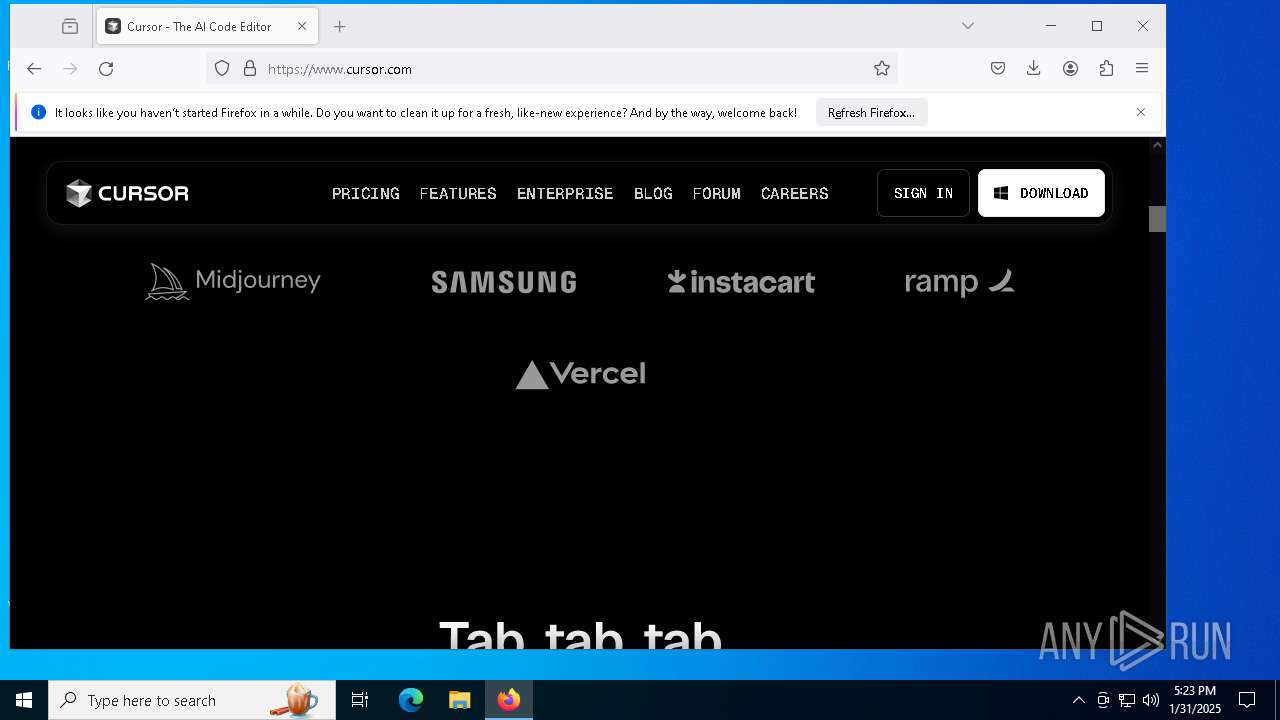Open the PRICING page
Viewport: 1280px width, 720px height.
pos(366,193)
